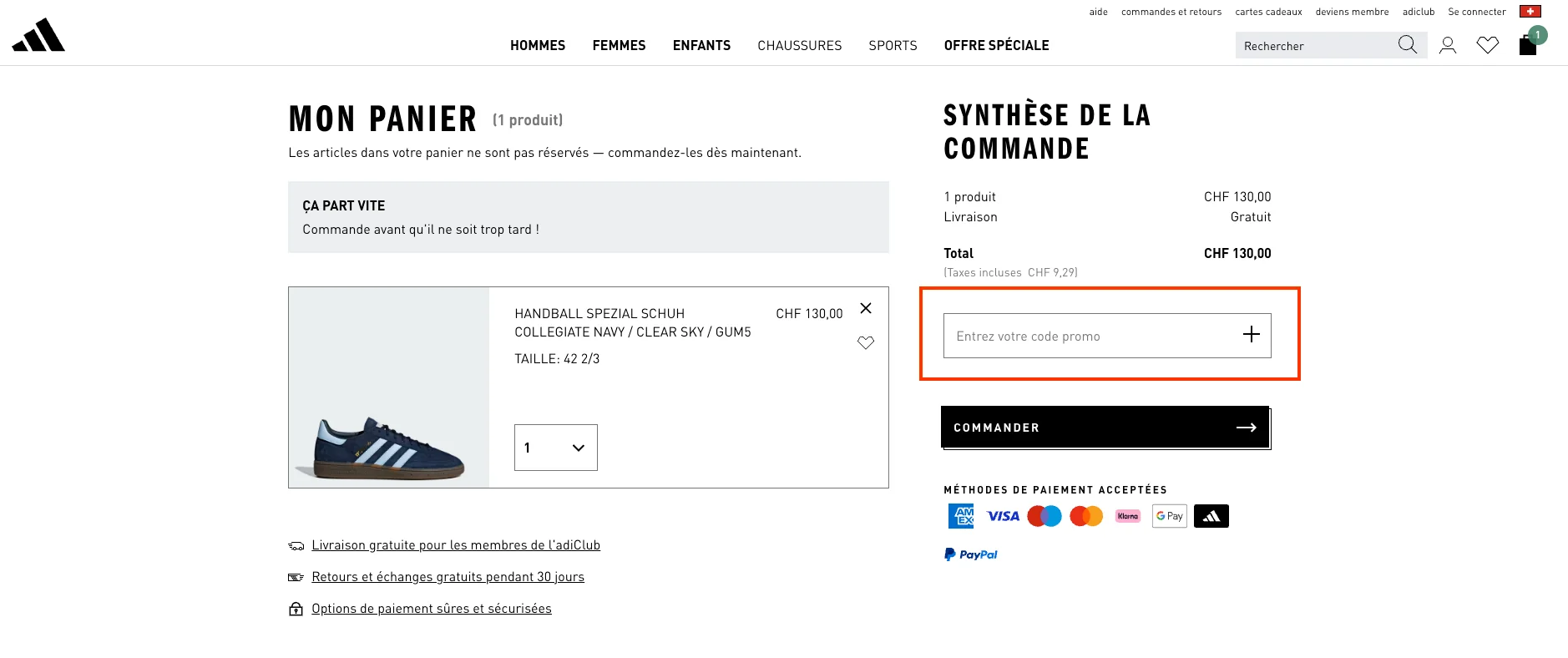Click the promo code input field
Image resolution: width=1568 pixels, height=658 pixels.
(x=1085, y=335)
